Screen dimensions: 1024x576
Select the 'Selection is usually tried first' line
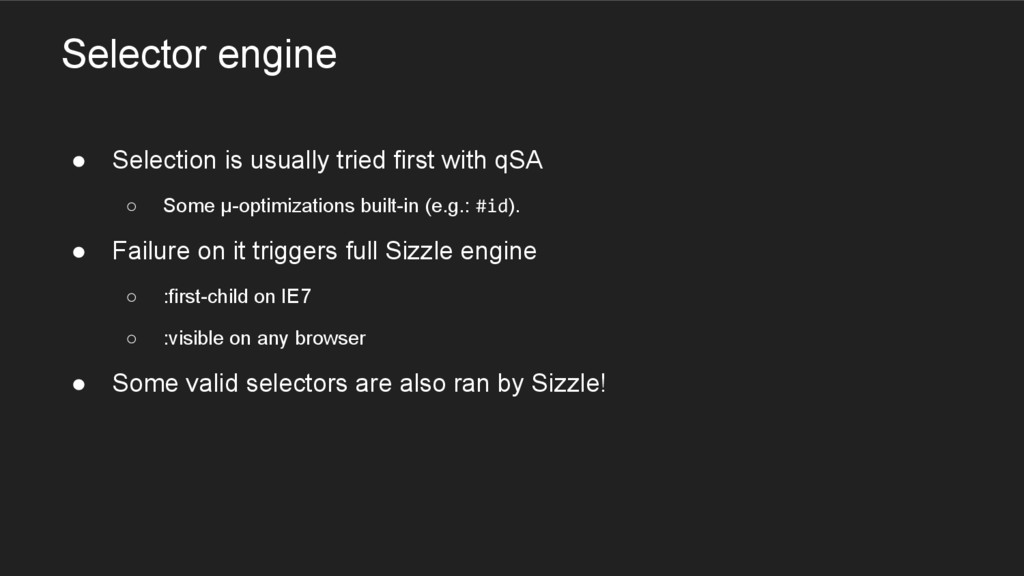pos(327,161)
